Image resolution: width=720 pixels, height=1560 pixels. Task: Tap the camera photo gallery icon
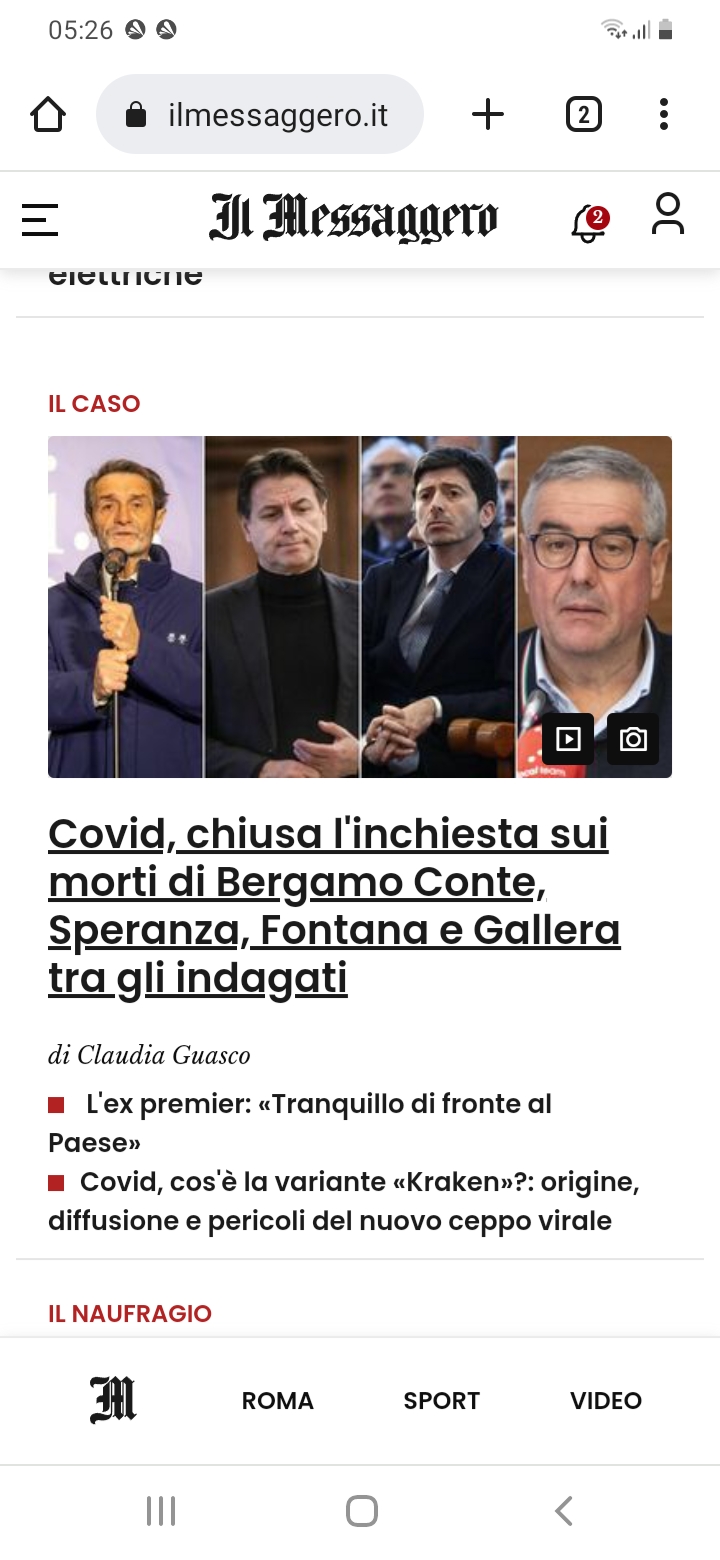[633, 739]
